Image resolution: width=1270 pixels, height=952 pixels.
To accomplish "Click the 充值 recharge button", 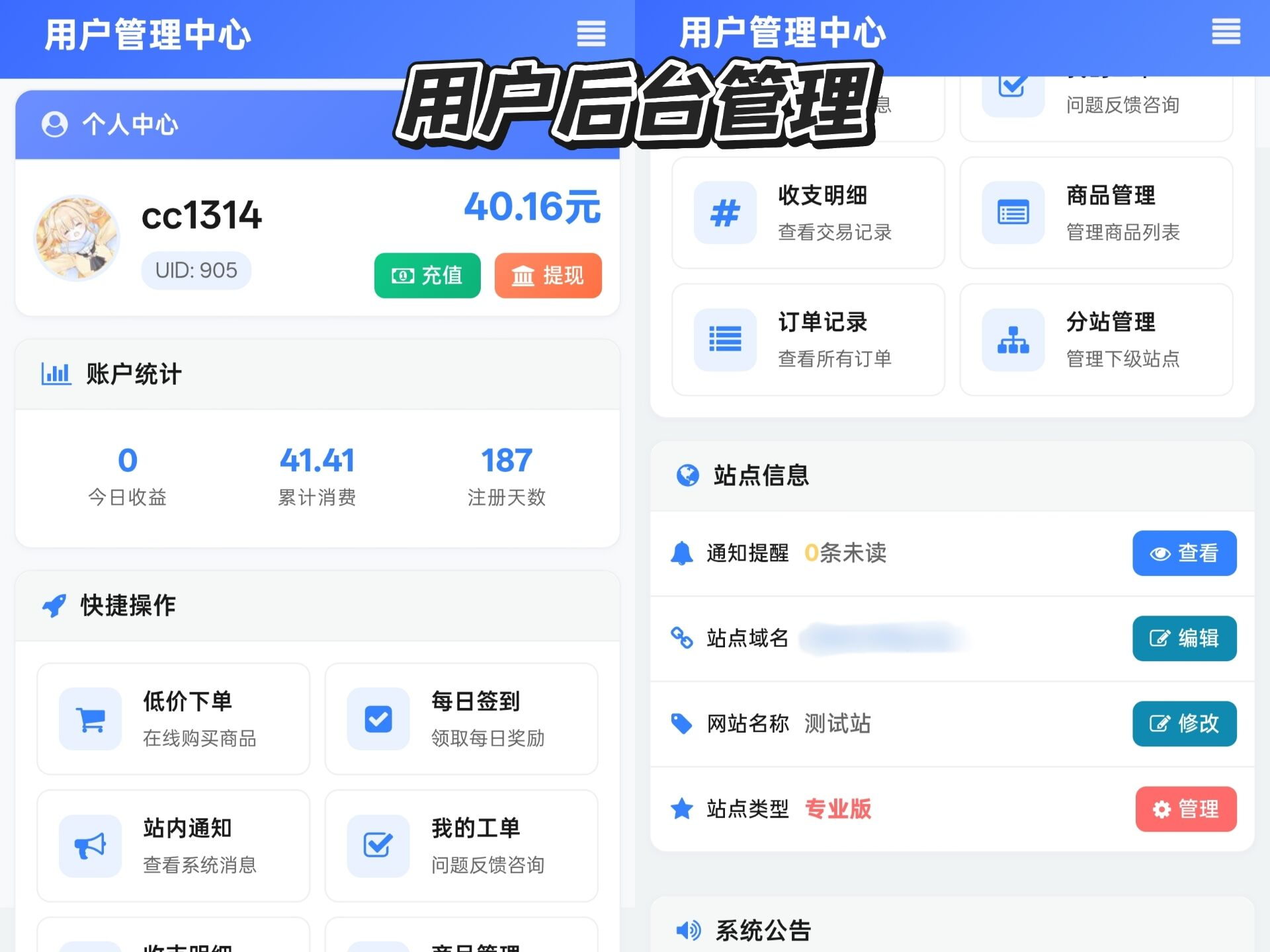I will [x=427, y=276].
